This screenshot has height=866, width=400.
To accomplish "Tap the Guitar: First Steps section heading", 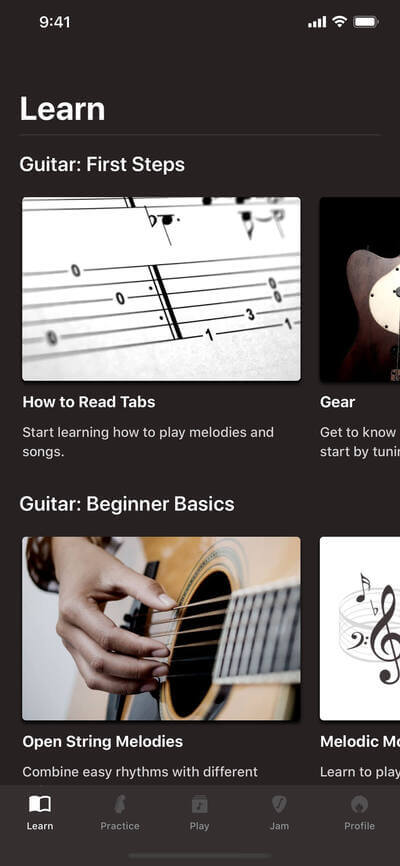I will [102, 165].
